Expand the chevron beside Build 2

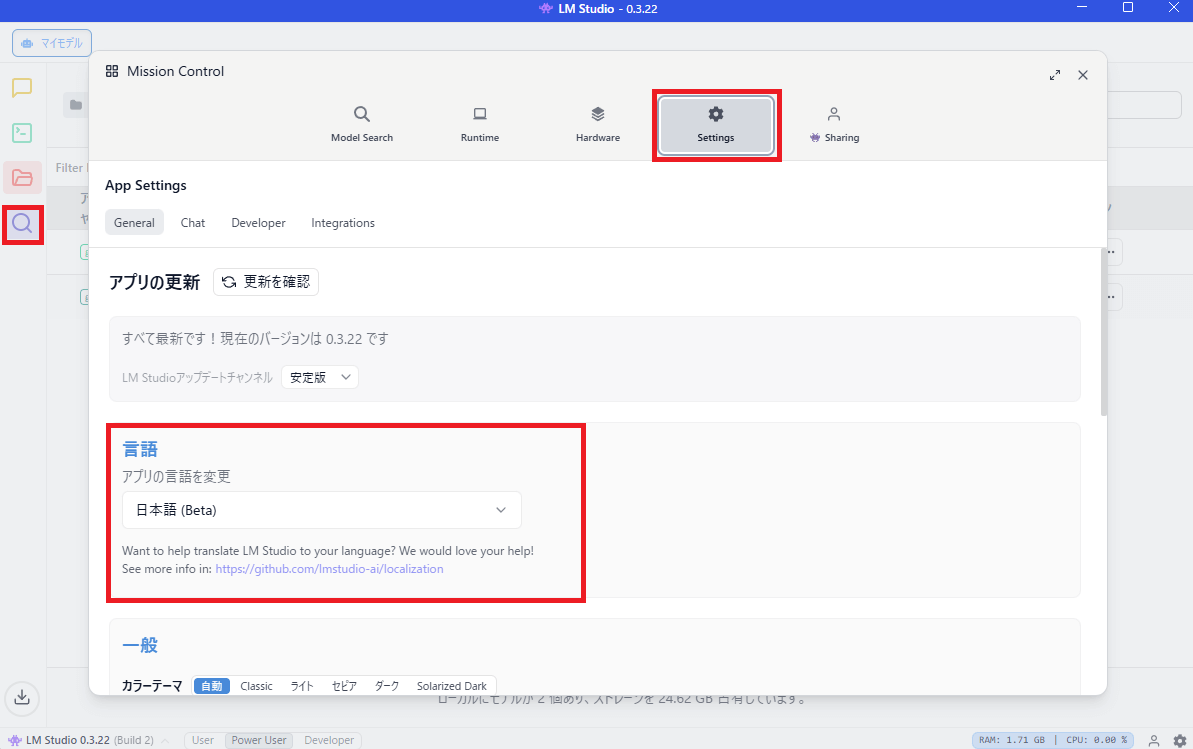tap(165, 740)
